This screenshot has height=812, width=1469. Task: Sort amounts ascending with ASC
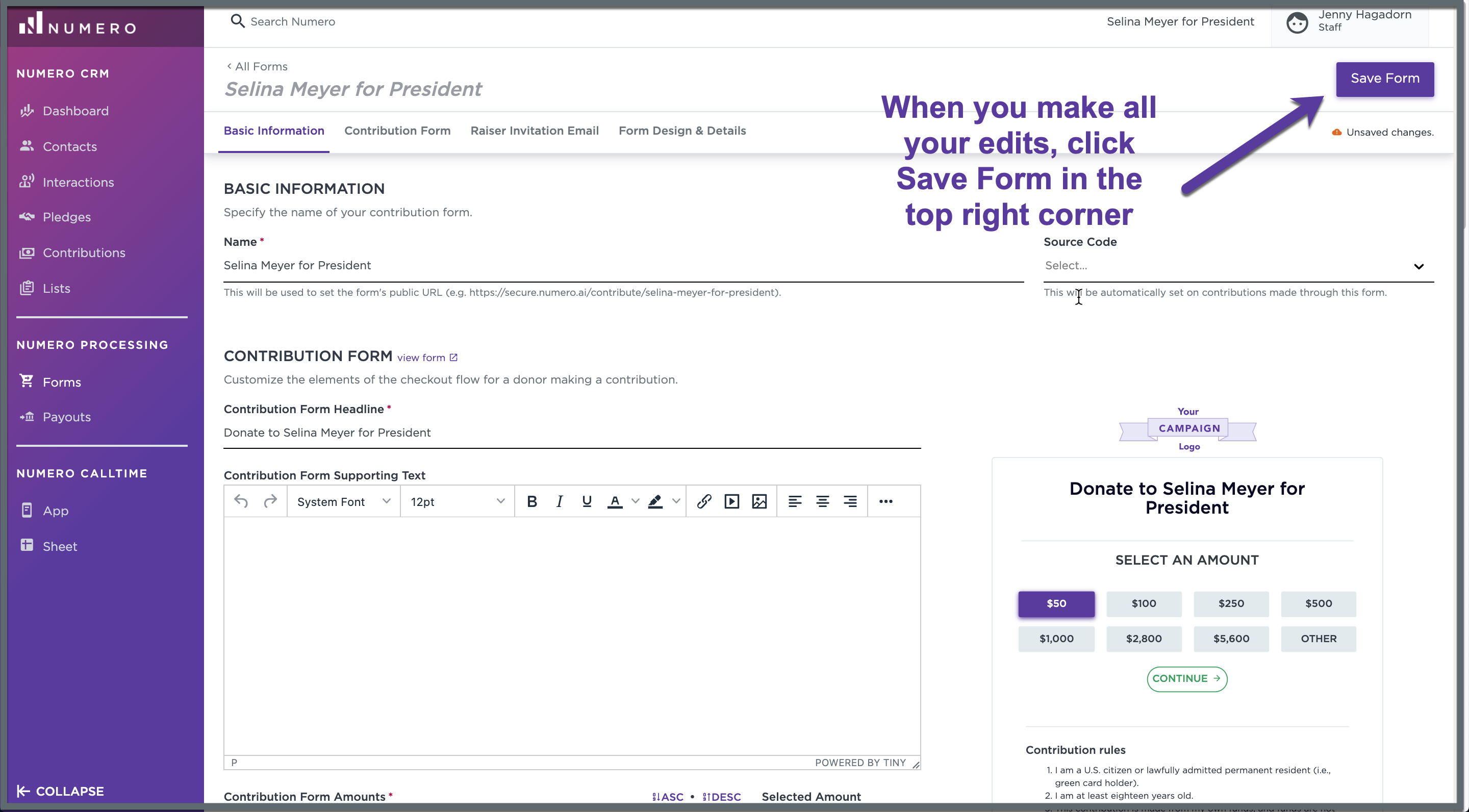(x=668, y=797)
